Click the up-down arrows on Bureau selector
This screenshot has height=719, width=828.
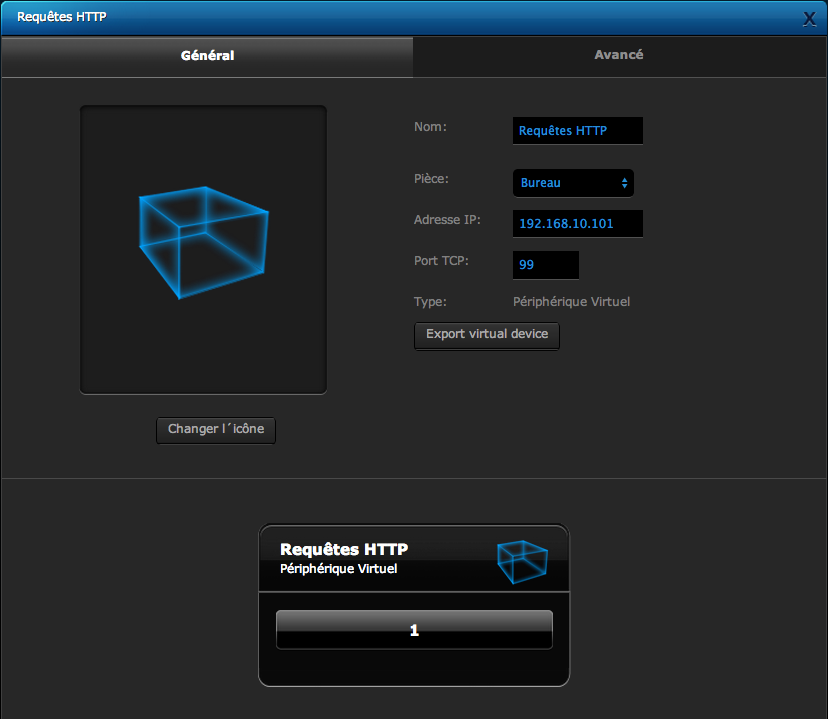(x=624, y=183)
